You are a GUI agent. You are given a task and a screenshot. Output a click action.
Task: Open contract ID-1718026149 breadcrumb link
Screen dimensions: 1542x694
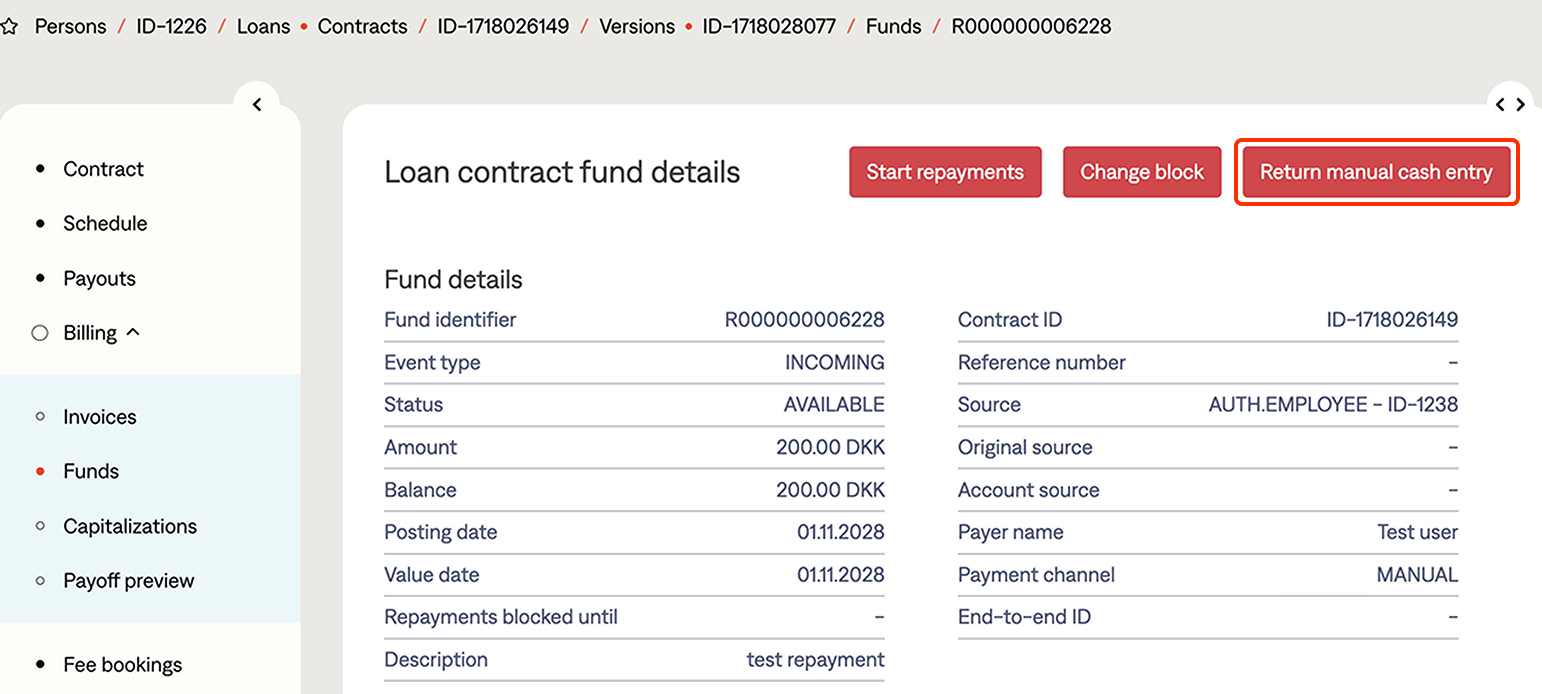coord(503,27)
